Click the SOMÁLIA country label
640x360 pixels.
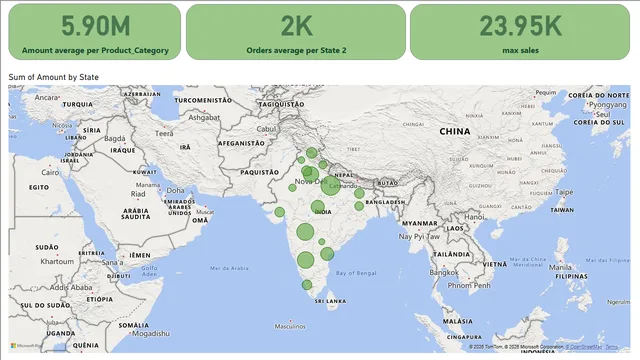point(134,325)
